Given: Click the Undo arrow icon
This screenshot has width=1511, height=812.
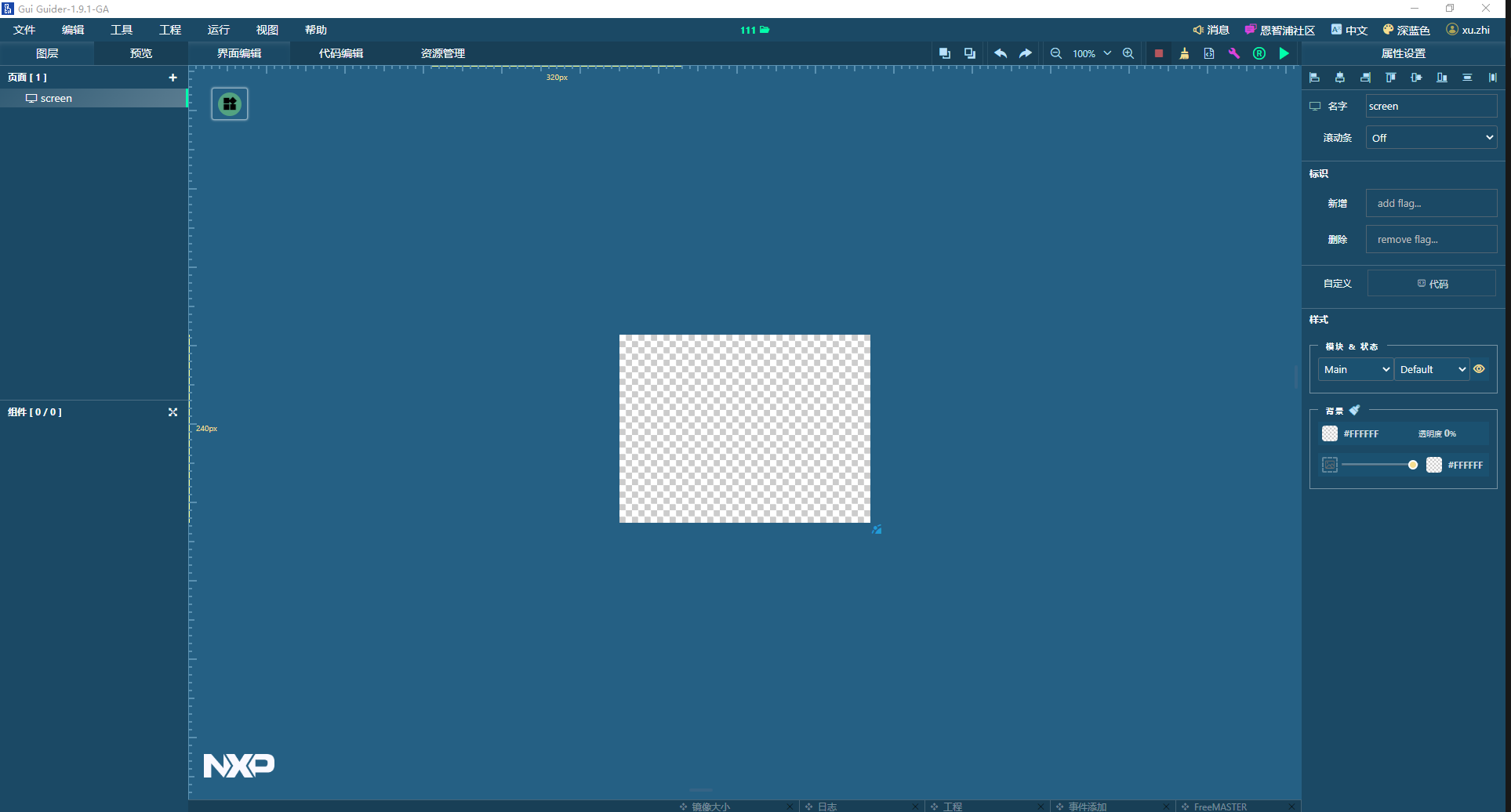Looking at the screenshot, I should coord(1001,53).
